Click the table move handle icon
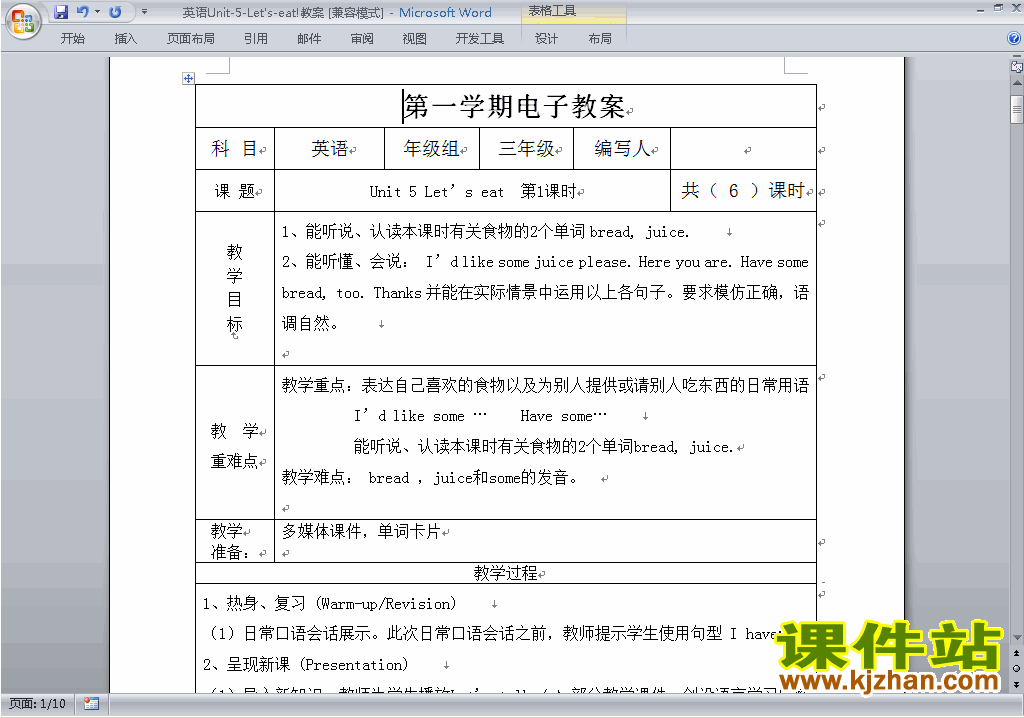The height and width of the screenshot is (718, 1024). pyautogui.click(x=188, y=78)
